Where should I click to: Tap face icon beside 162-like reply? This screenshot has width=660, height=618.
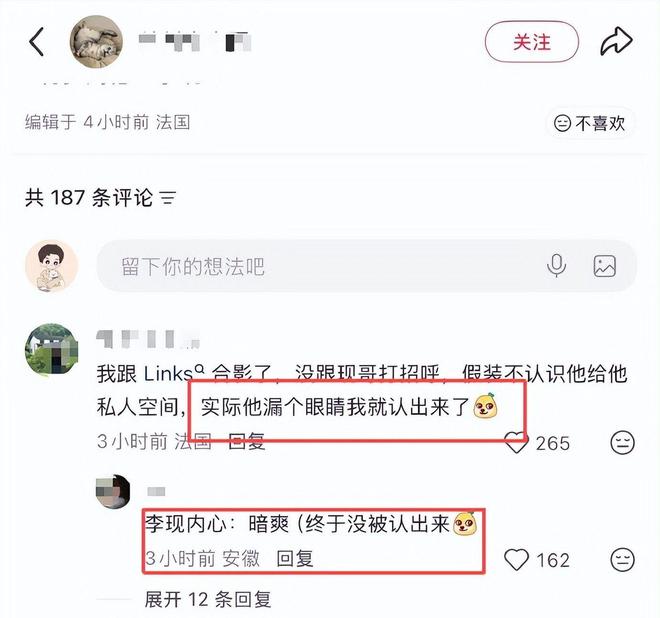click(622, 559)
